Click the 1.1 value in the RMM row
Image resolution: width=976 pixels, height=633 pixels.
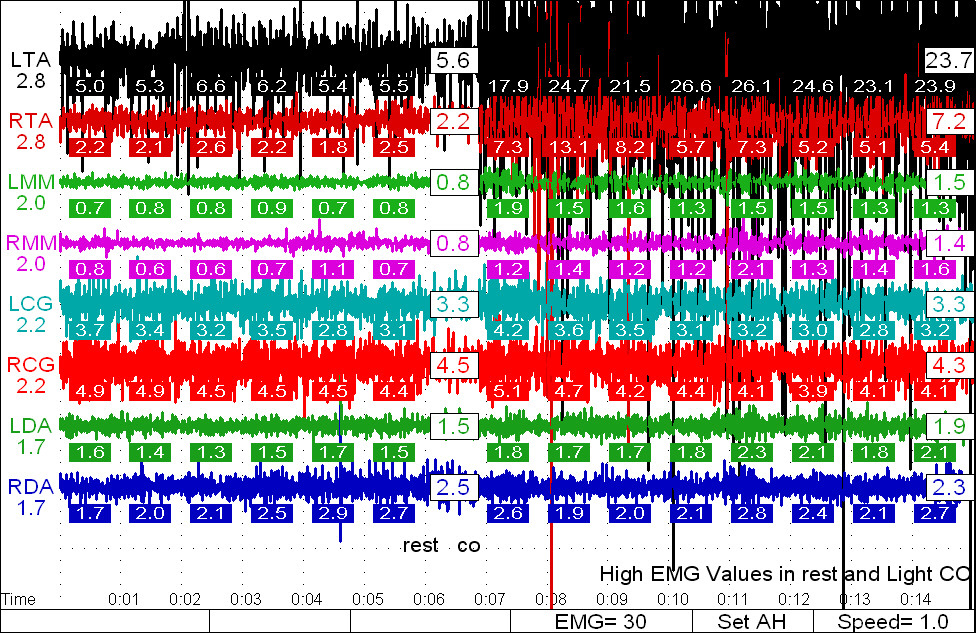[x=333, y=270]
